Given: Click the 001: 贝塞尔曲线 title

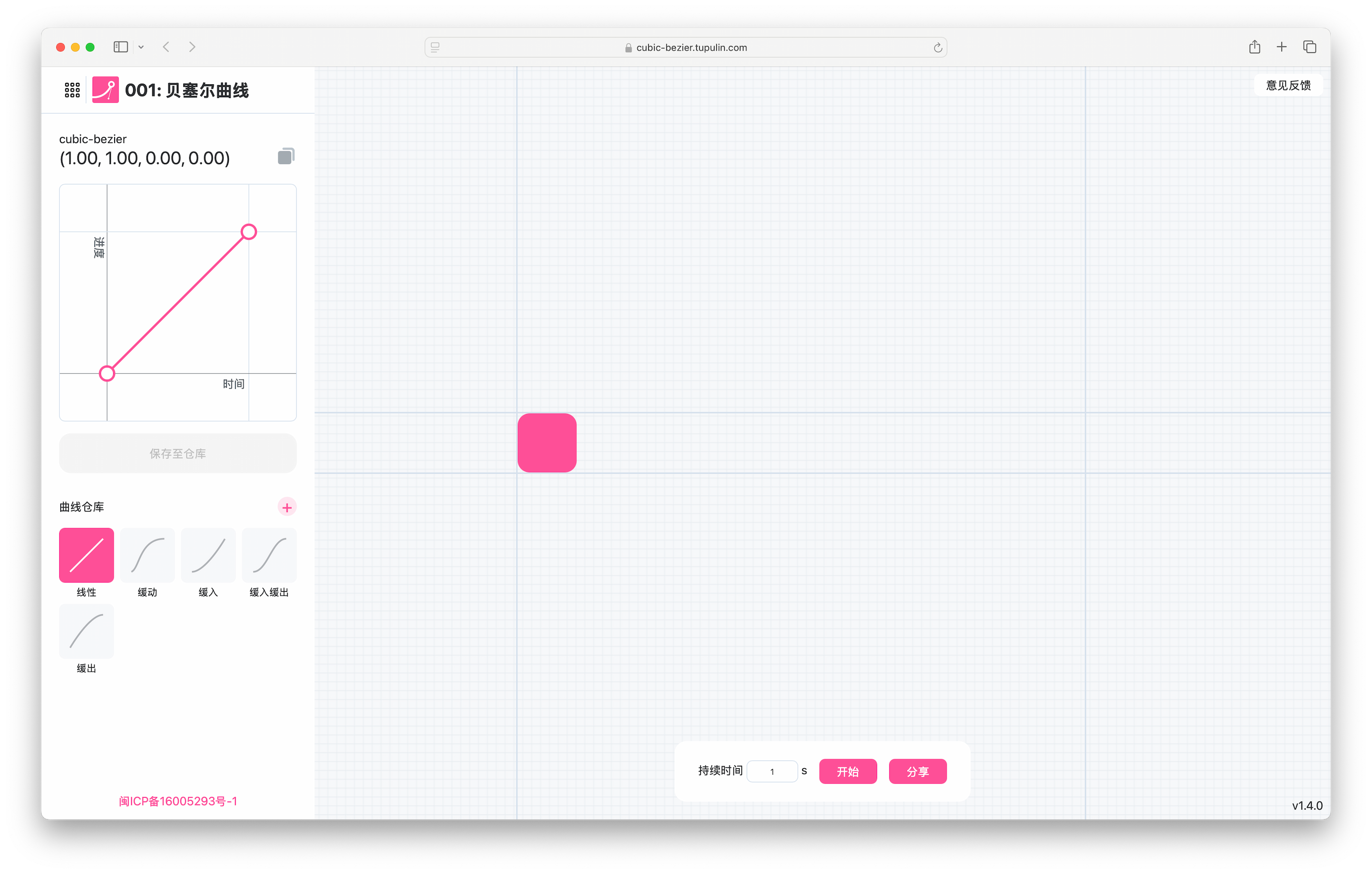Looking at the screenshot, I should pyautogui.click(x=187, y=90).
